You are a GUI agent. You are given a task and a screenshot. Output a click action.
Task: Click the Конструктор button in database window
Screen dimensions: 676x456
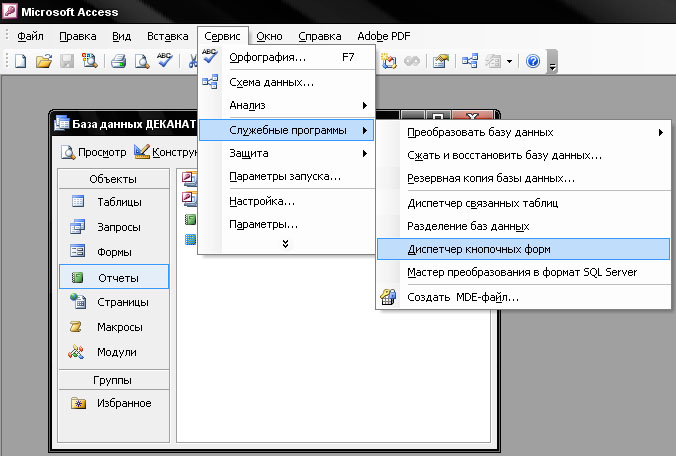tap(166, 152)
